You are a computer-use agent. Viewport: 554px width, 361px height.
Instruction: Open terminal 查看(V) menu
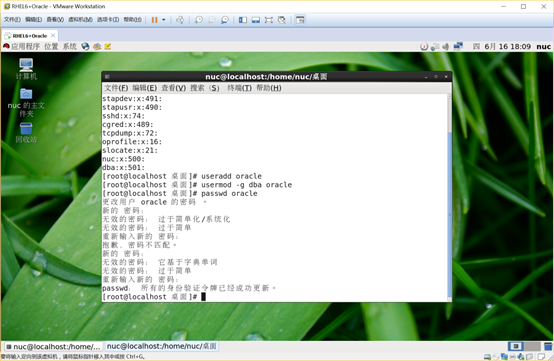[174, 88]
